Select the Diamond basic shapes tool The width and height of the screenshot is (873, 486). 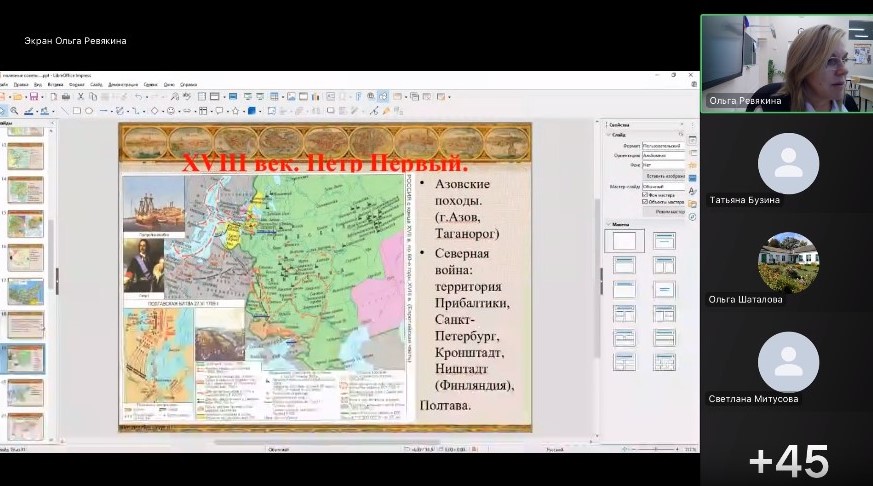pyautogui.click(x=154, y=111)
